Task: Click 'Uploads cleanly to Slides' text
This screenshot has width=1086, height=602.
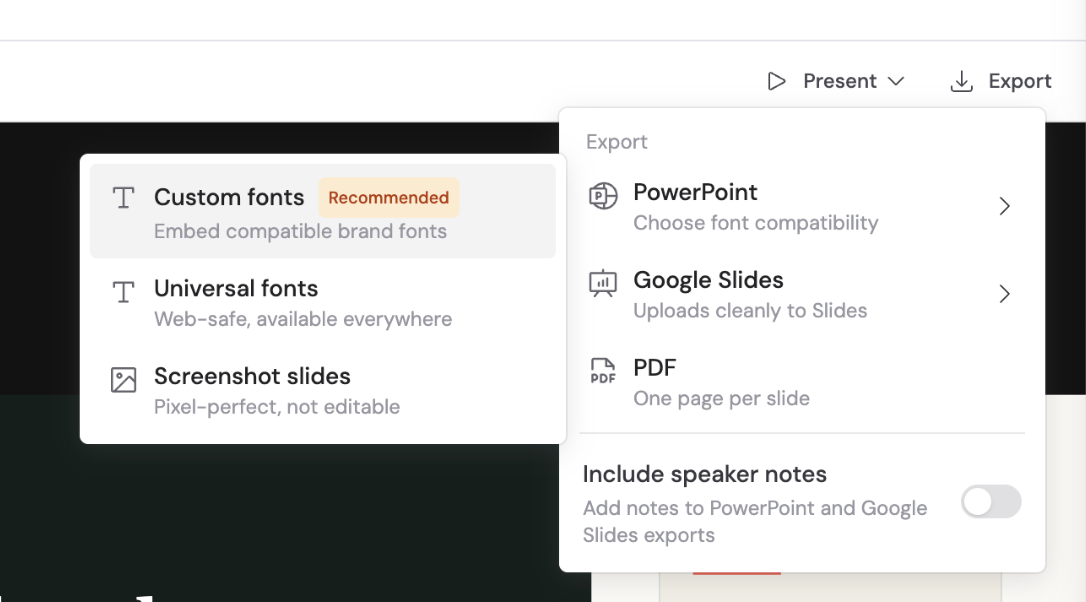Action: [x=750, y=310]
